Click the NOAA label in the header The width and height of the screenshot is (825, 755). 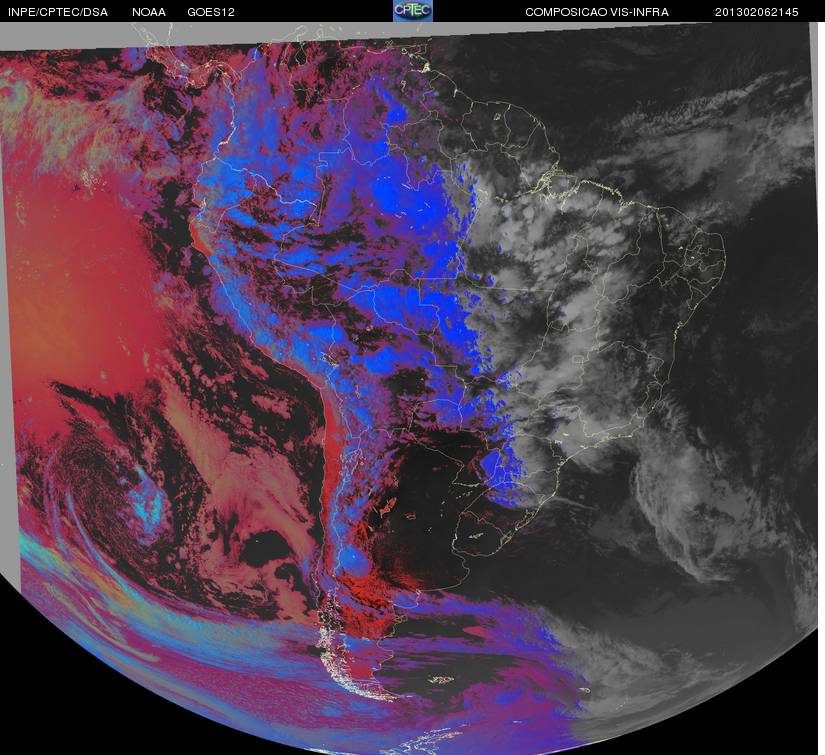click(x=149, y=12)
